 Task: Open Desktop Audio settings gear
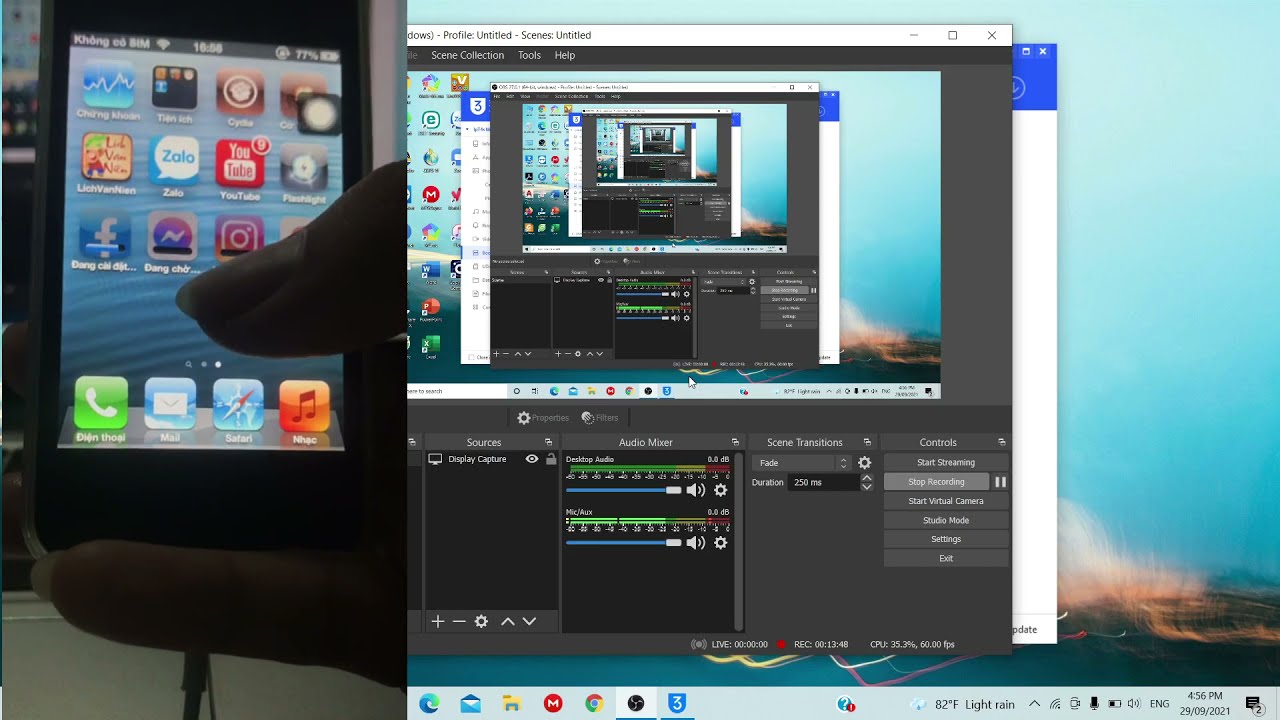point(720,490)
